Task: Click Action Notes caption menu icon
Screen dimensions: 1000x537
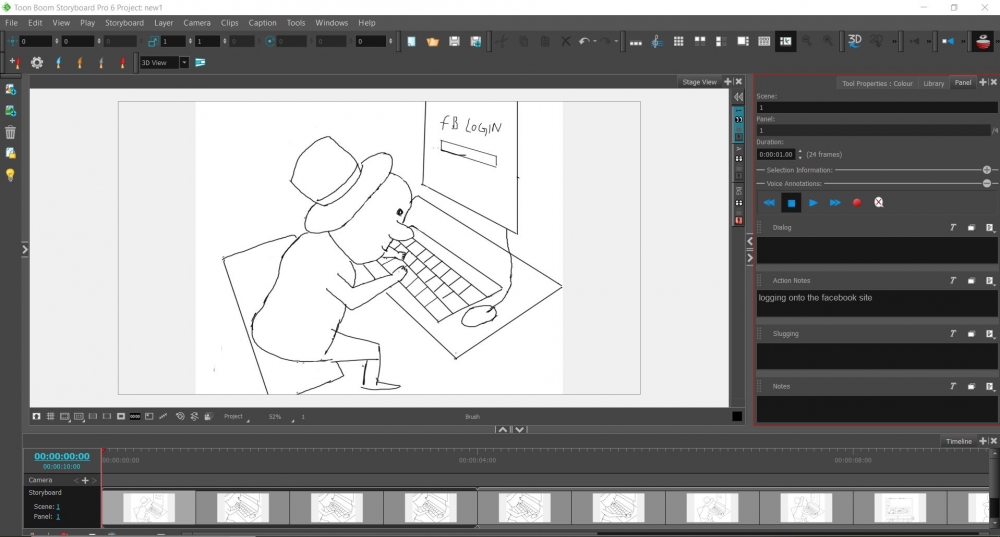Action: pyautogui.click(x=990, y=281)
